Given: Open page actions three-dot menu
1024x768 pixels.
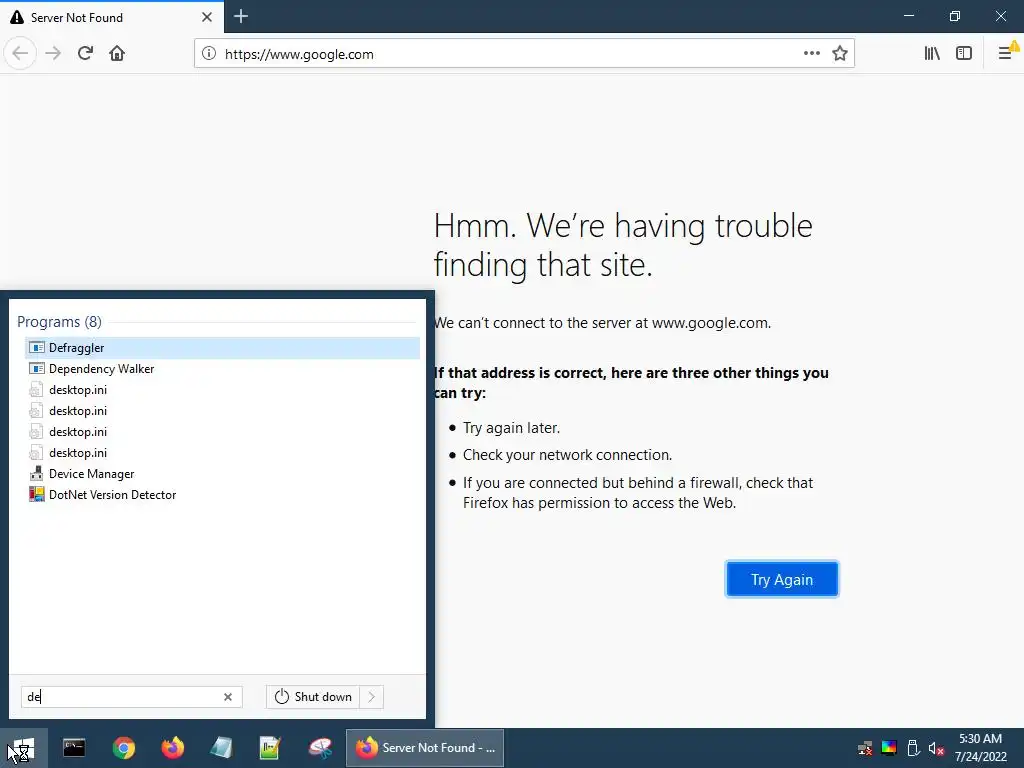Looking at the screenshot, I should [812, 54].
